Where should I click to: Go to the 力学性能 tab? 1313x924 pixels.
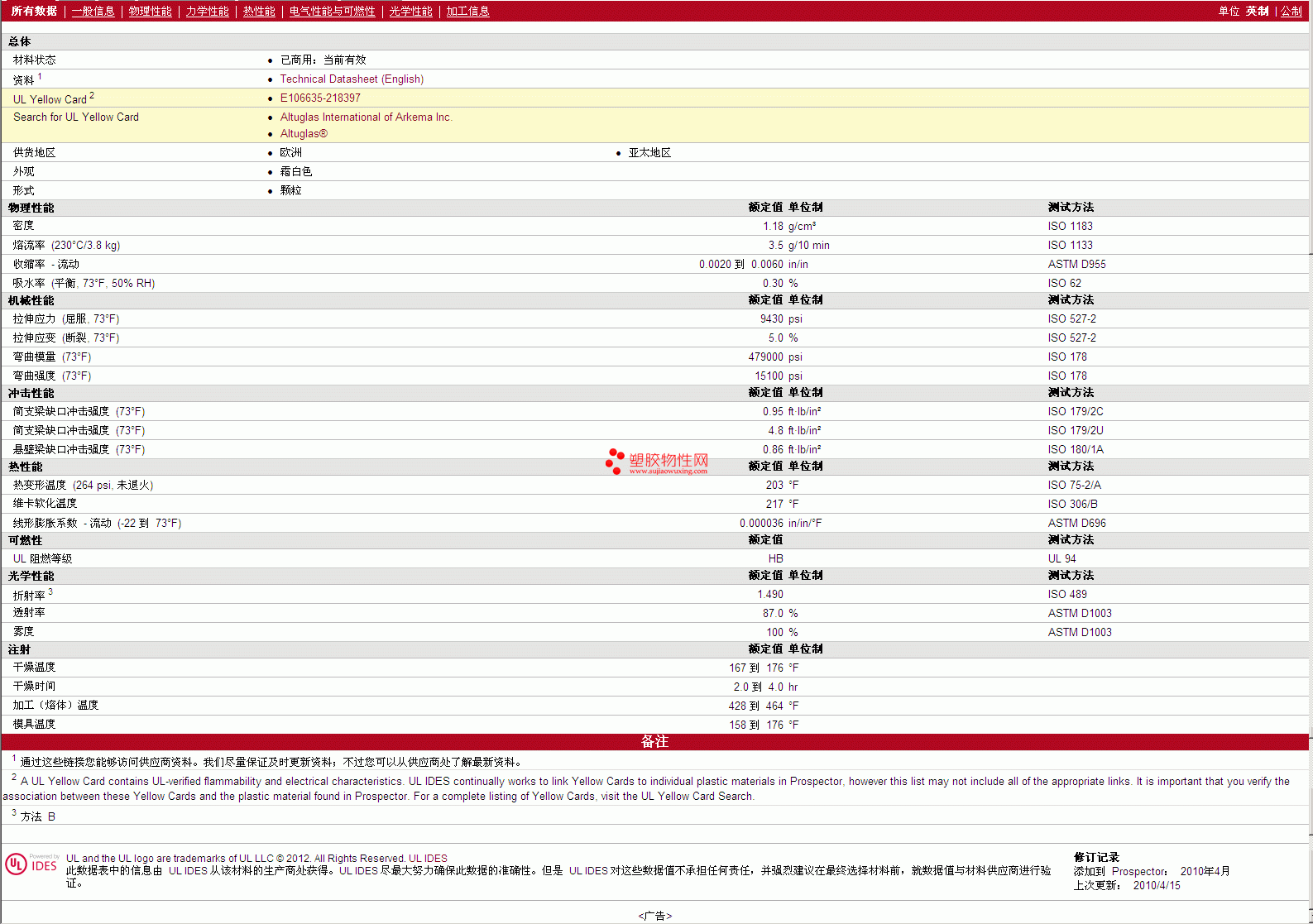207,12
